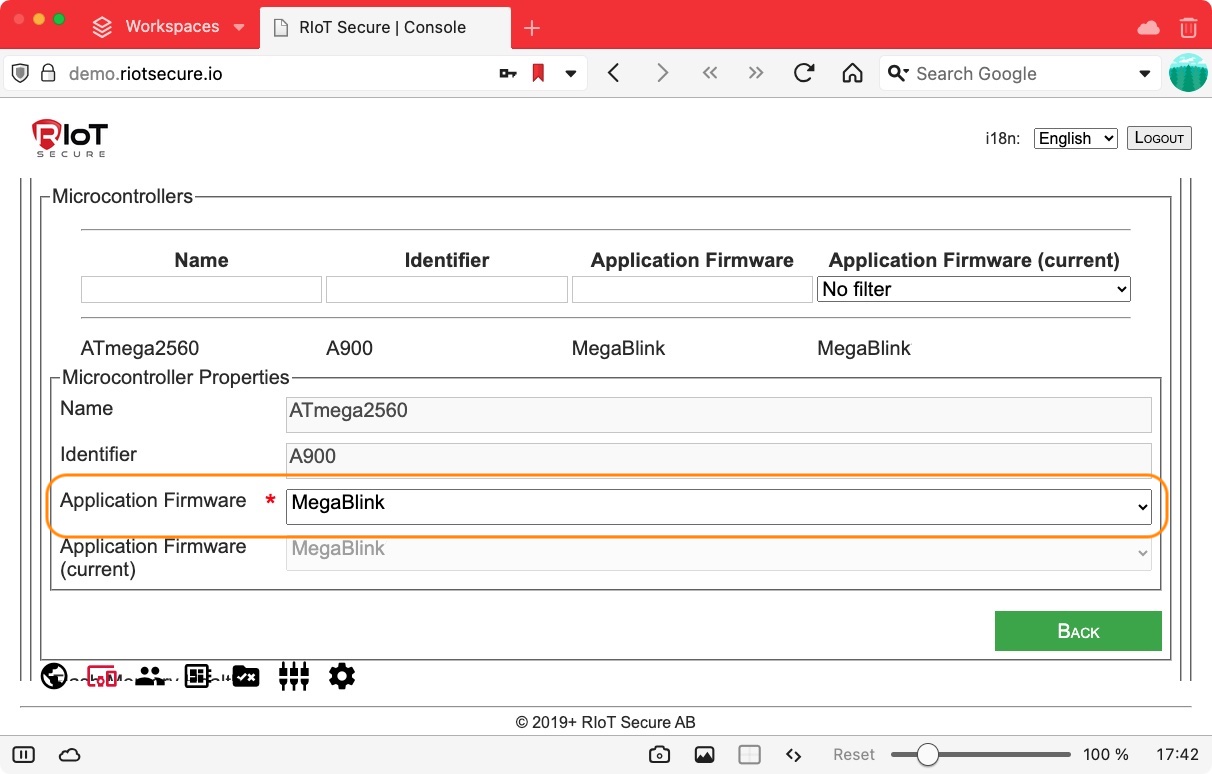1212x774 pixels.
Task: Click the camera capture icon in status bar
Action: pos(659,755)
